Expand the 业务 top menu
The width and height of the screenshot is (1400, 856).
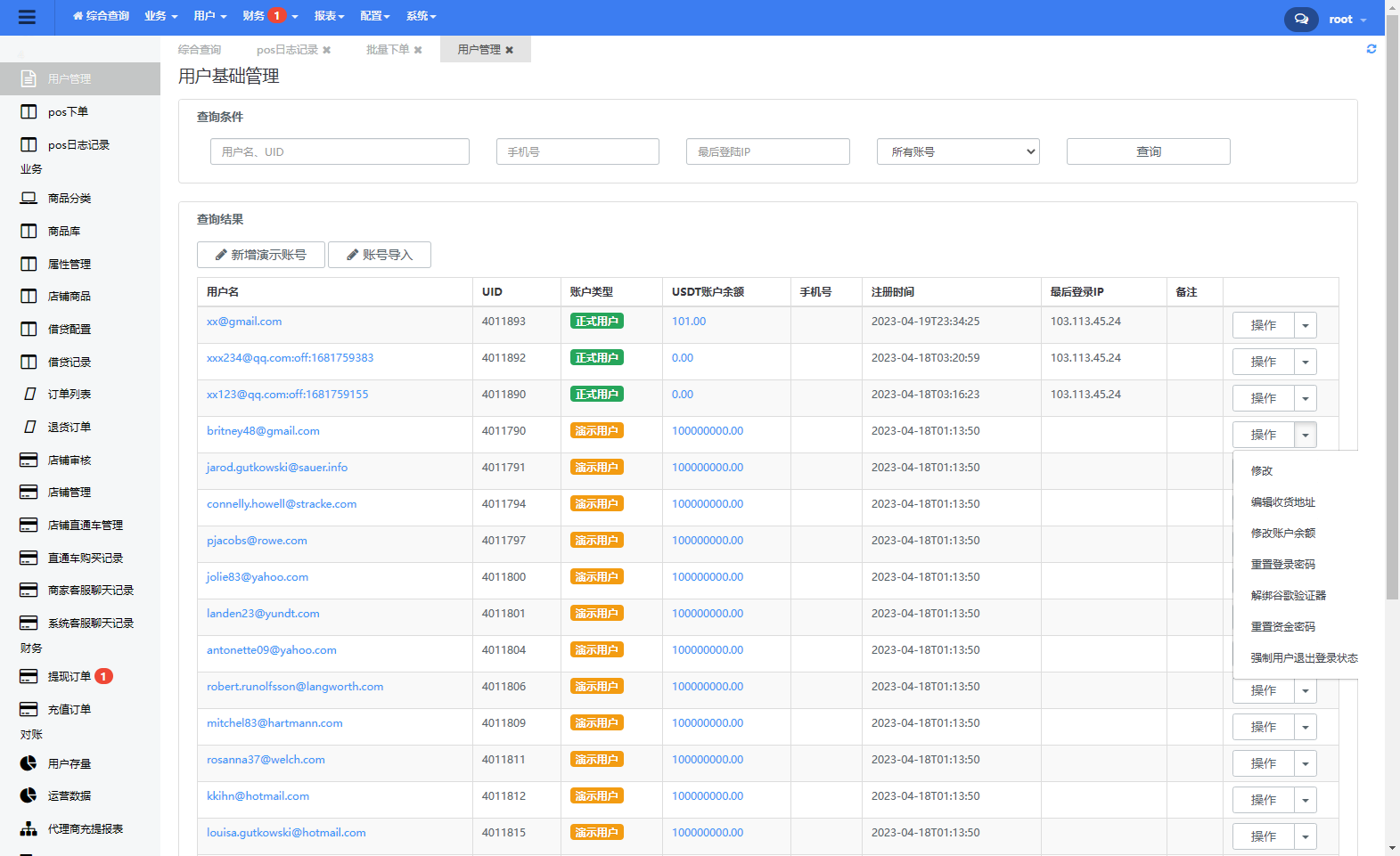(x=161, y=16)
